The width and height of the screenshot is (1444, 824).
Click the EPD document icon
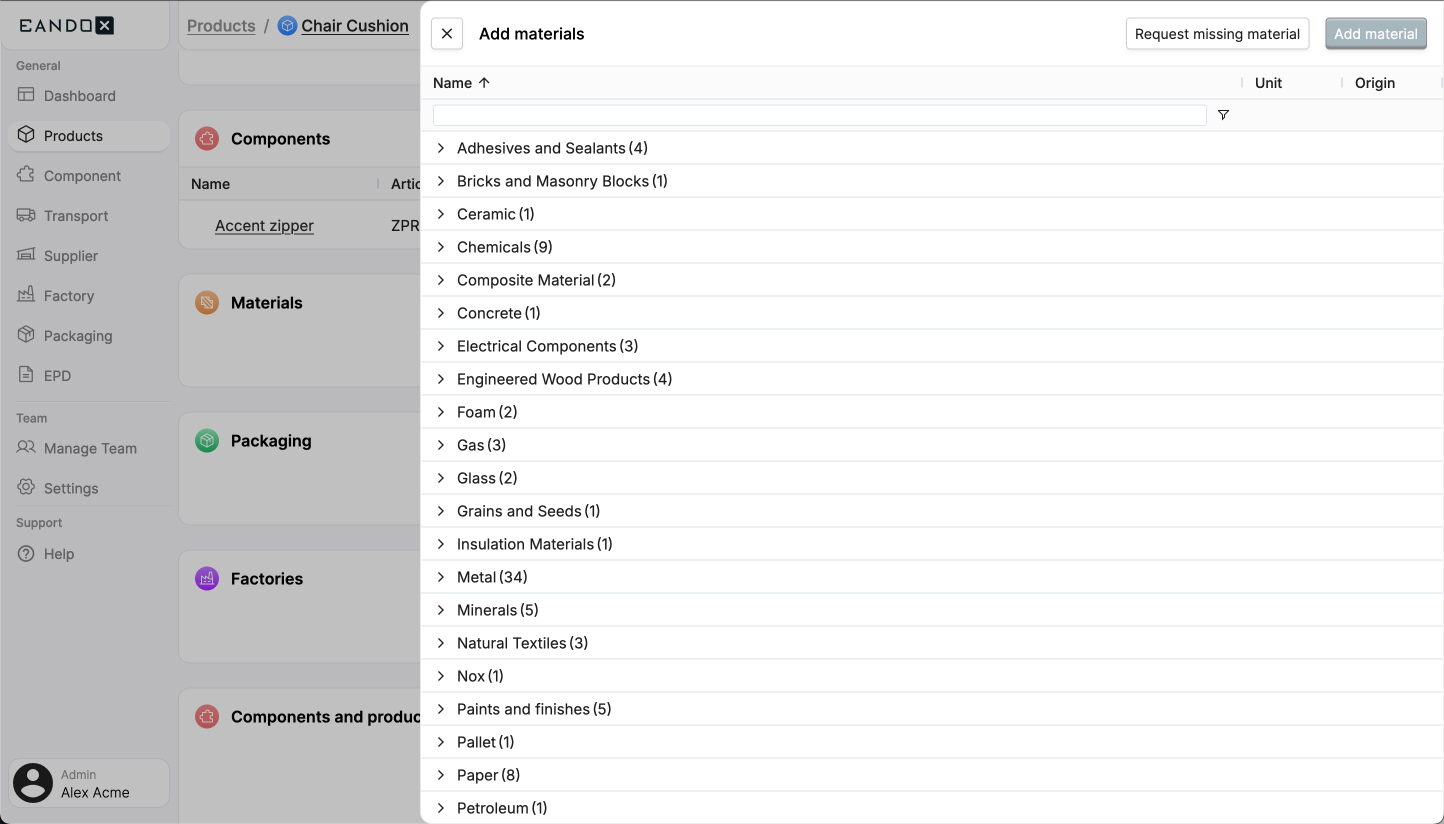pos(25,375)
